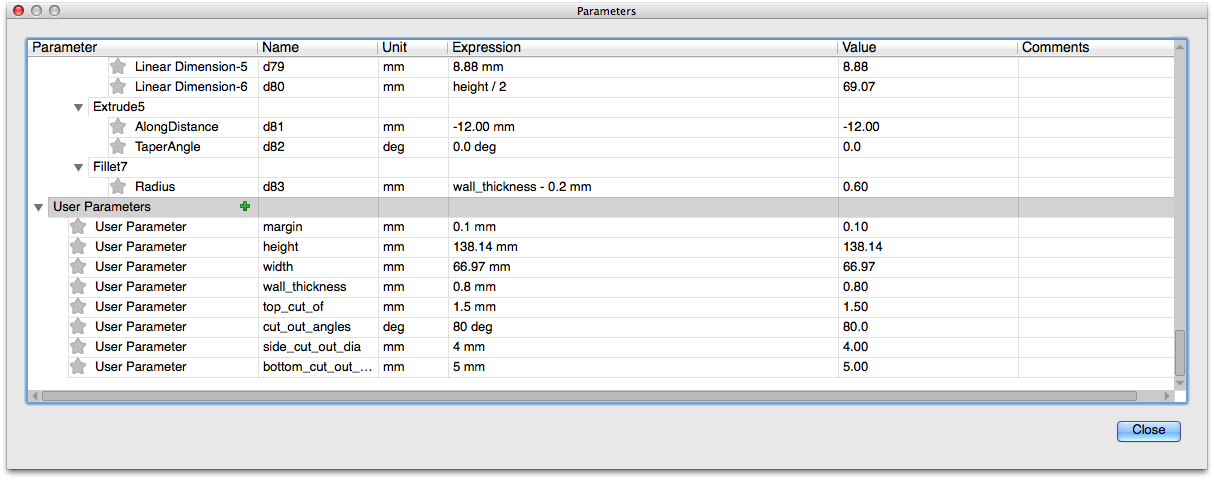
Task: Favorite the Fillet7 Radius star icon
Action: [118, 187]
